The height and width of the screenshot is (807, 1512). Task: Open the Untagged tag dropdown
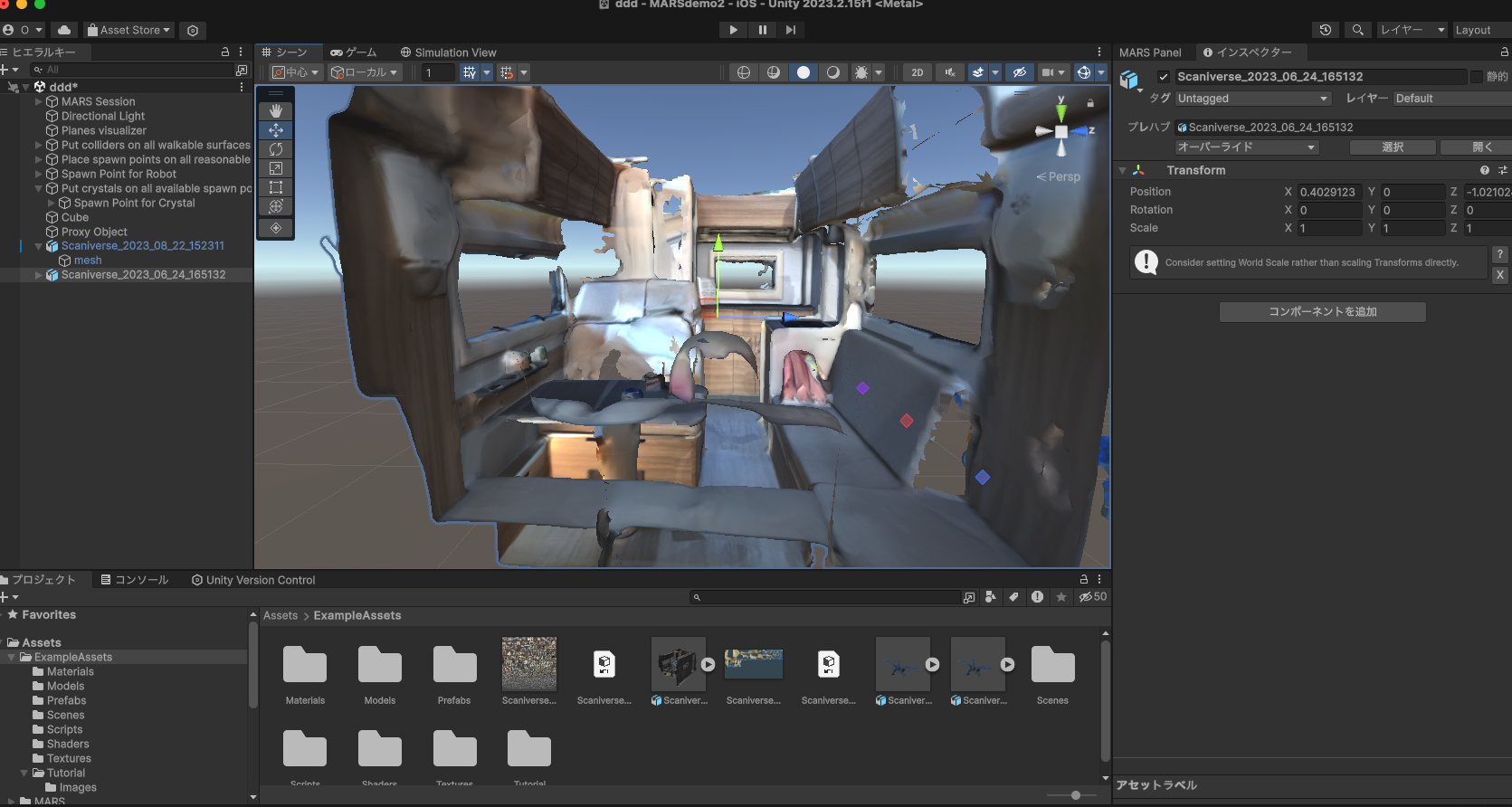(1253, 99)
